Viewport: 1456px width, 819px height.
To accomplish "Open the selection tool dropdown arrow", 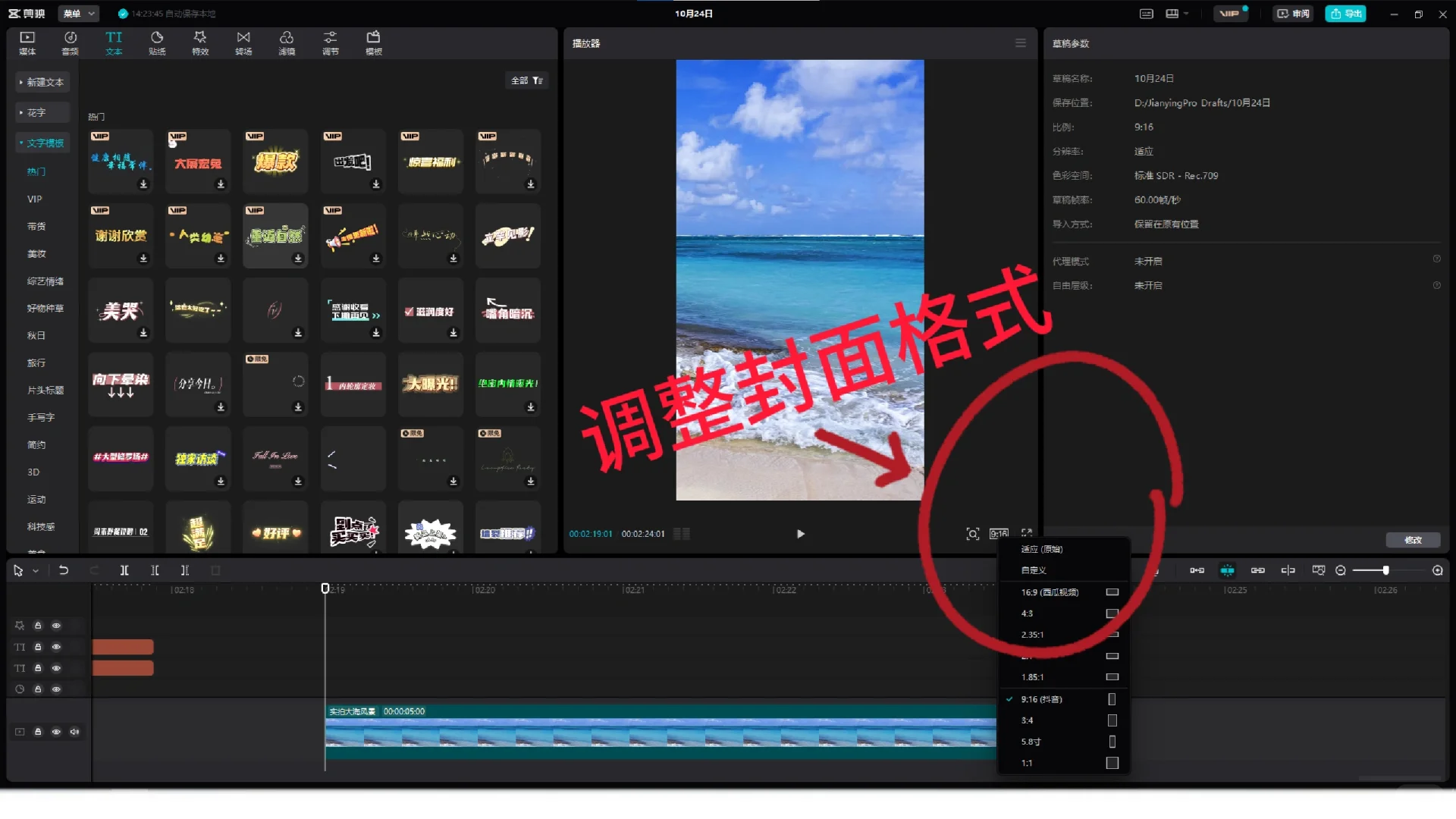I will [x=36, y=571].
